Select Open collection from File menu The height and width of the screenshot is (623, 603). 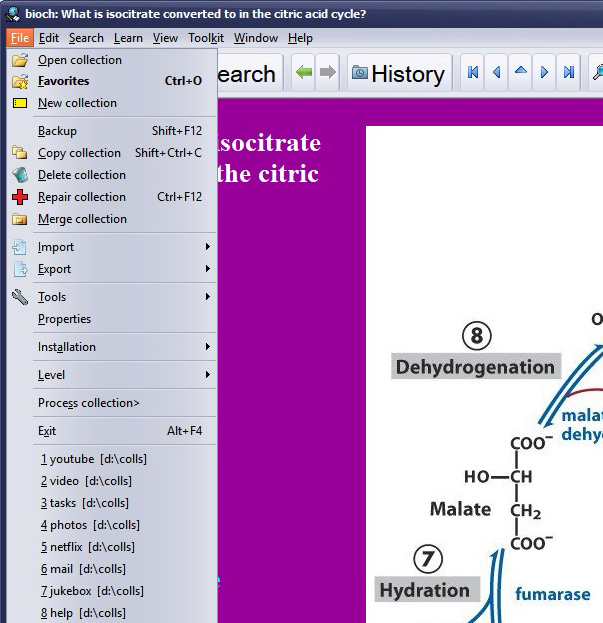80,60
